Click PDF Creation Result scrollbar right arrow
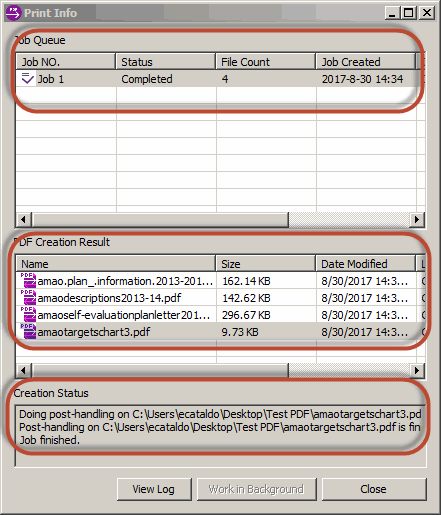 417,370
